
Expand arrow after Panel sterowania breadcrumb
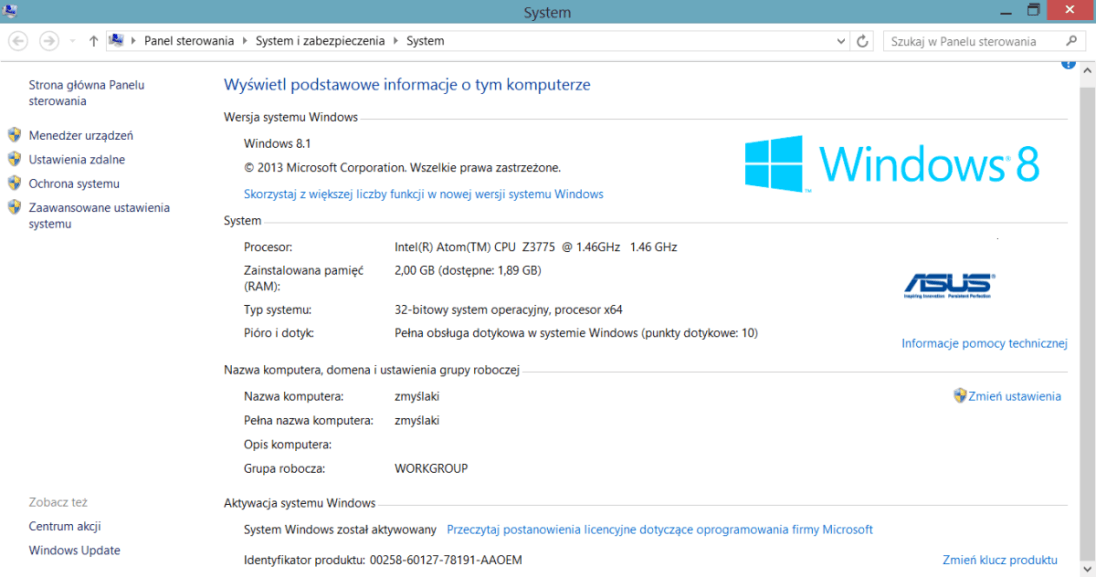point(245,41)
